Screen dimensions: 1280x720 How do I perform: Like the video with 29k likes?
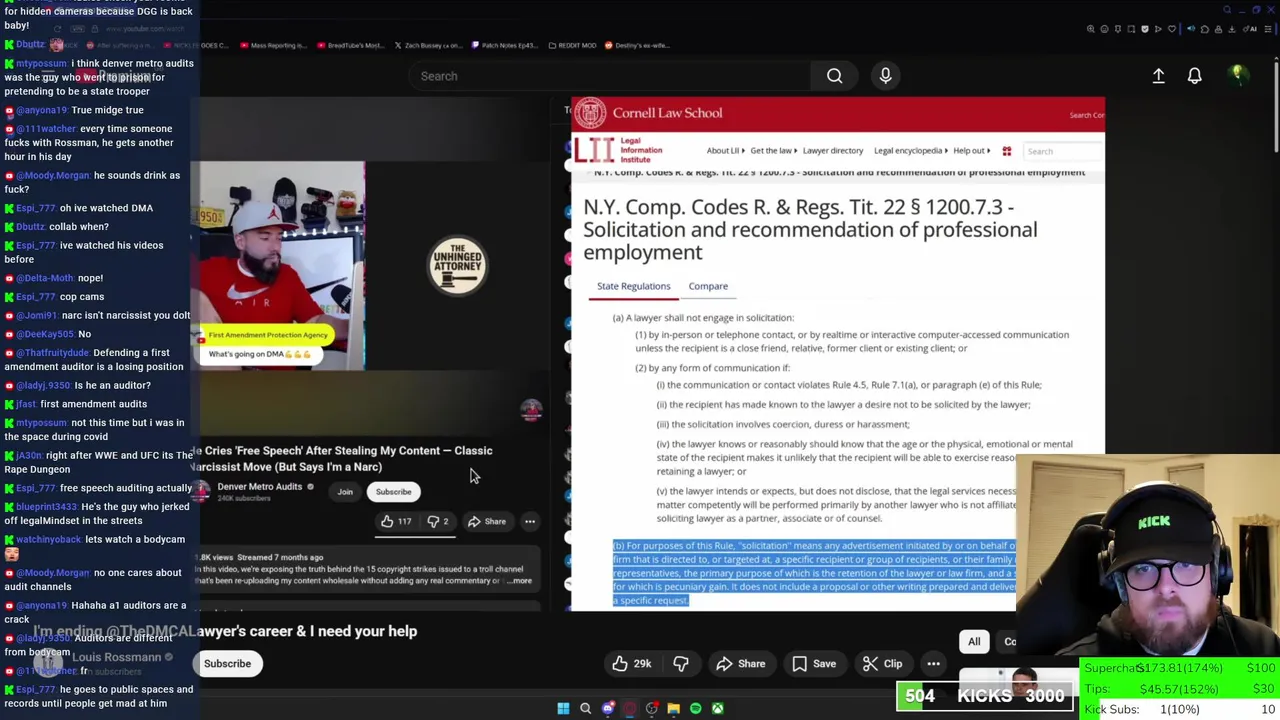click(631, 664)
